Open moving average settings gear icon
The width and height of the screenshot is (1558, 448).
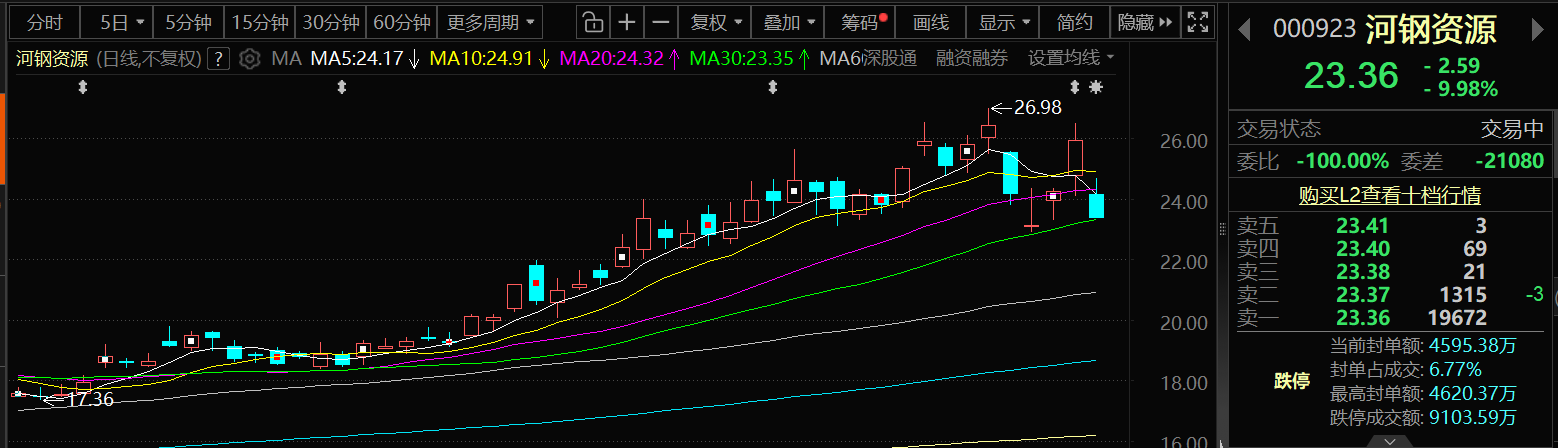click(x=251, y=58)
